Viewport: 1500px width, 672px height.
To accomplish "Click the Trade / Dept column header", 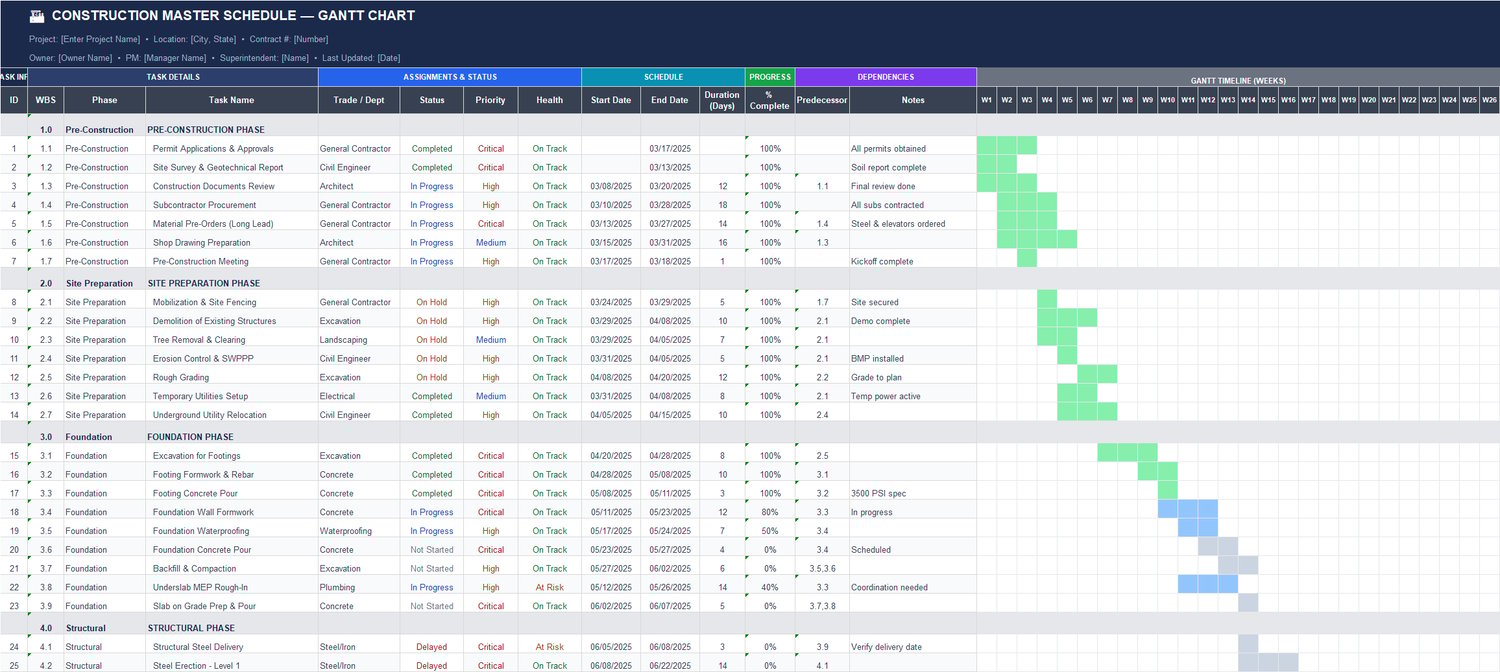I will tap(359, 100).
